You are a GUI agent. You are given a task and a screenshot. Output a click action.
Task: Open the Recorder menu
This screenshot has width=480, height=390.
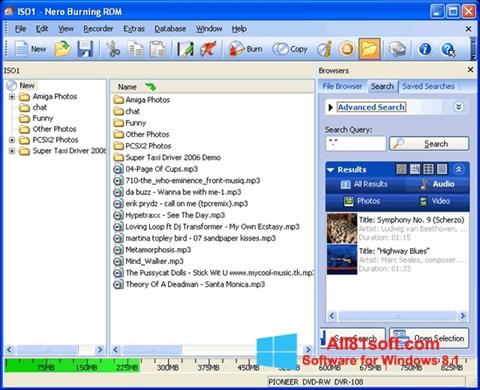point(98,29)
